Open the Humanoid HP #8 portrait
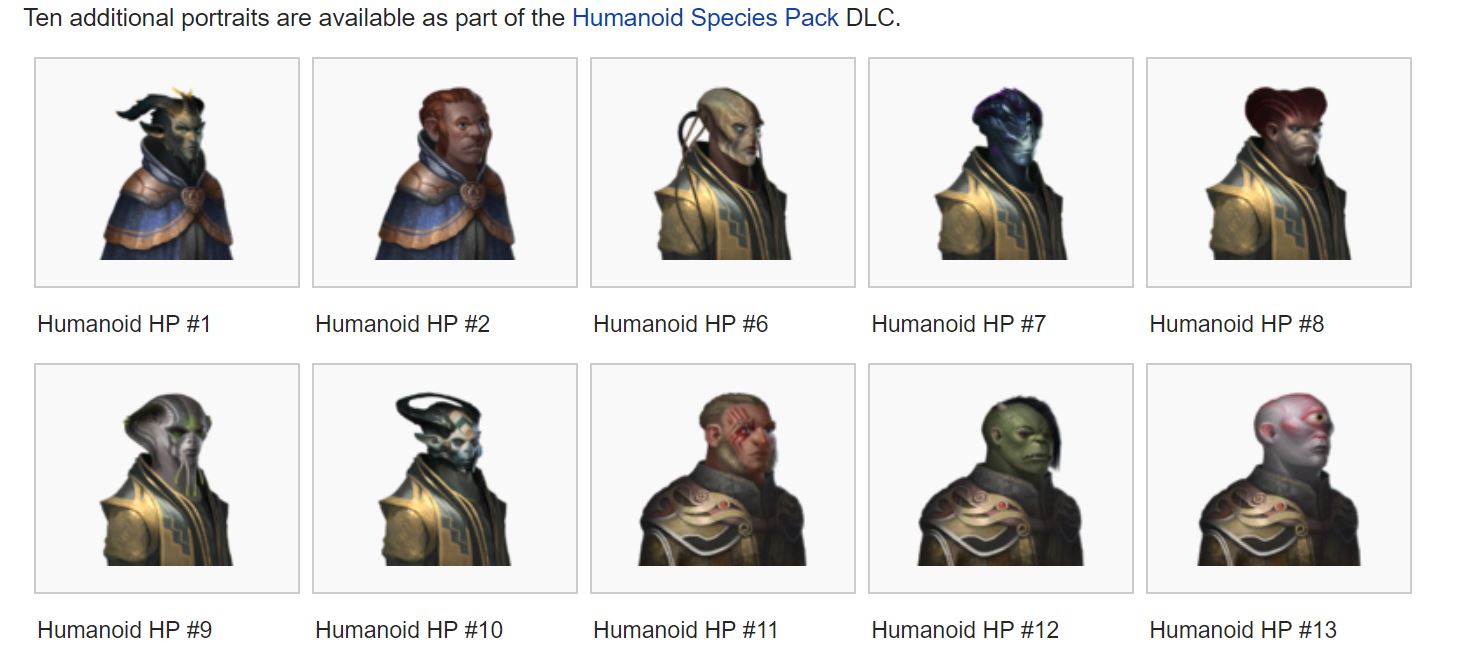Screen dimensions: 1458x659 (1279, 172)
